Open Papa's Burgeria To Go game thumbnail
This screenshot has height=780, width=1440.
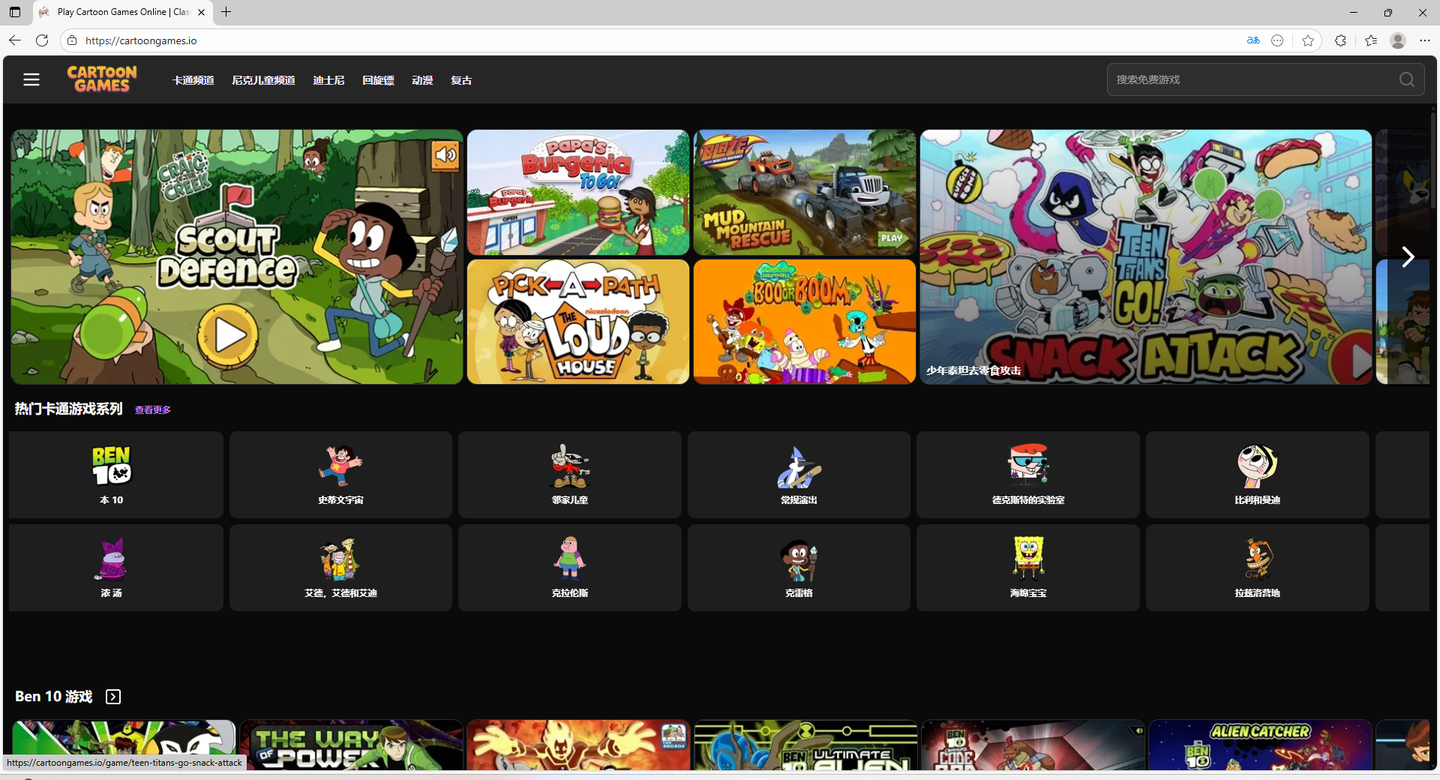coord(578,192)
